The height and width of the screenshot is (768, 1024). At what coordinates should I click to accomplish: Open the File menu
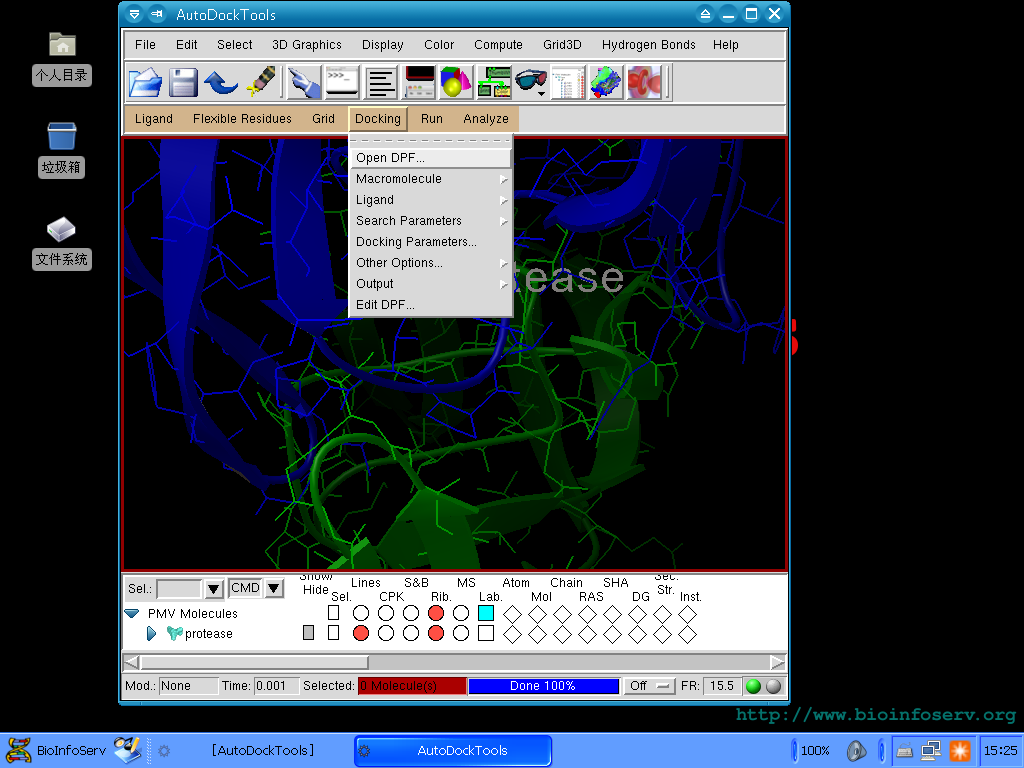click(145, 44)
